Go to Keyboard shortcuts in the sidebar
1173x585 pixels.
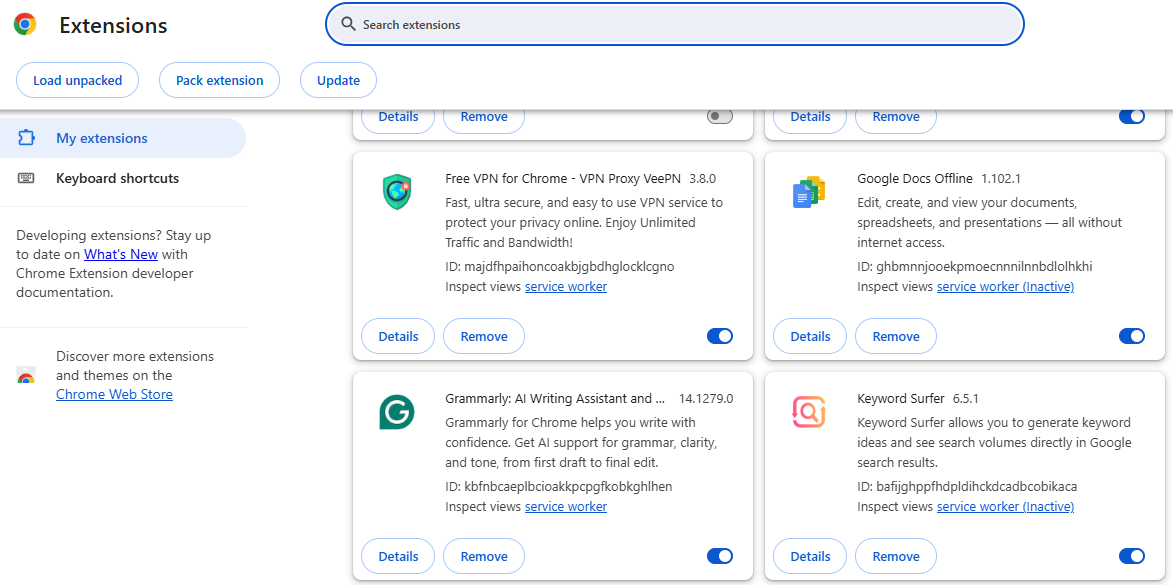(117, 178)
